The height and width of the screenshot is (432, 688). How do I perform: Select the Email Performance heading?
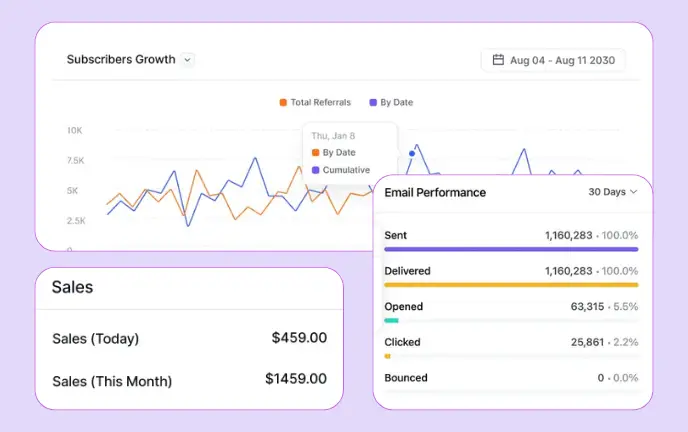coord(435,193)
